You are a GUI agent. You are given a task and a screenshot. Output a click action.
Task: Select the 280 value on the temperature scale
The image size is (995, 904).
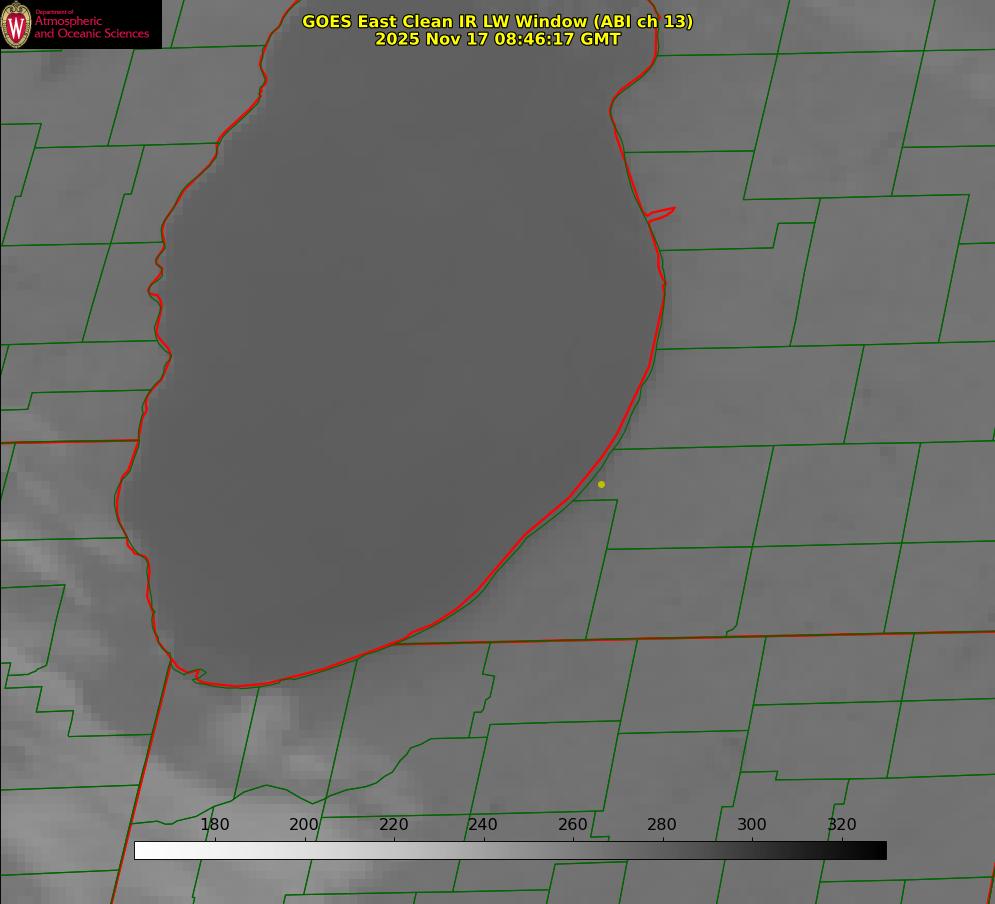click(x=662, y=824)
